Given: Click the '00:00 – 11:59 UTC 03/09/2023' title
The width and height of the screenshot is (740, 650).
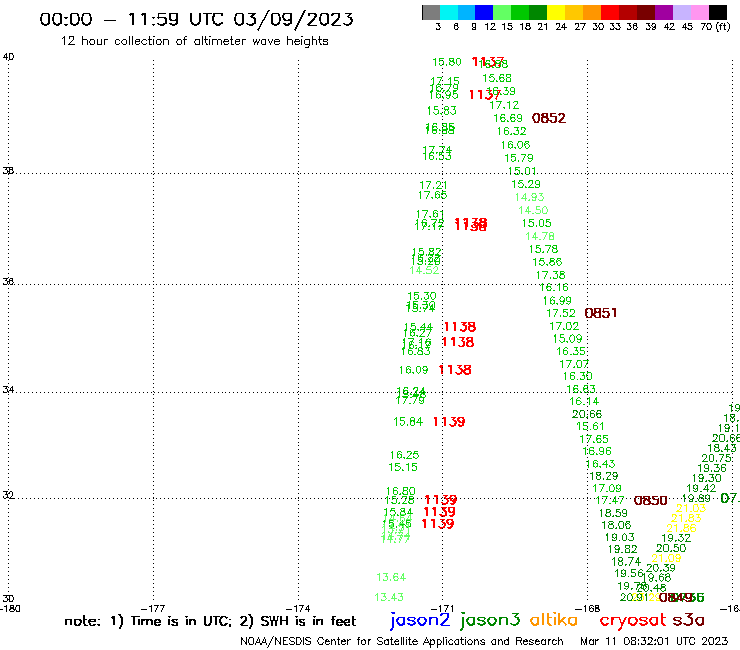Looking at the screenshot, I should pos(196,19).
